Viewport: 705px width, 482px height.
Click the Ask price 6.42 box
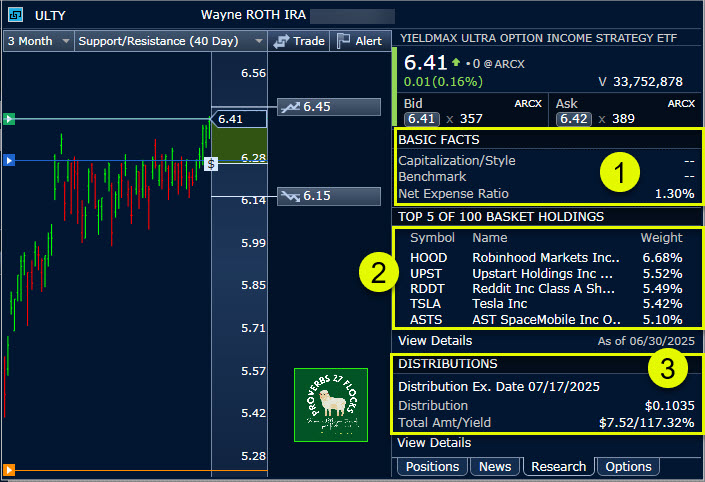pos(571,118)
